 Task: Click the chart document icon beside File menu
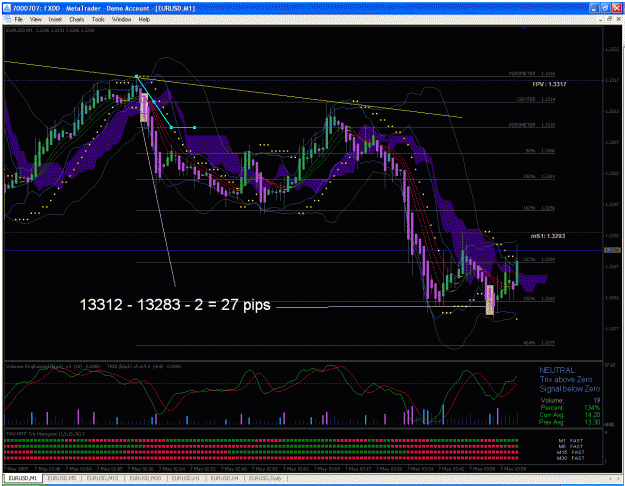pyautogui.click(x=8, y=19)
